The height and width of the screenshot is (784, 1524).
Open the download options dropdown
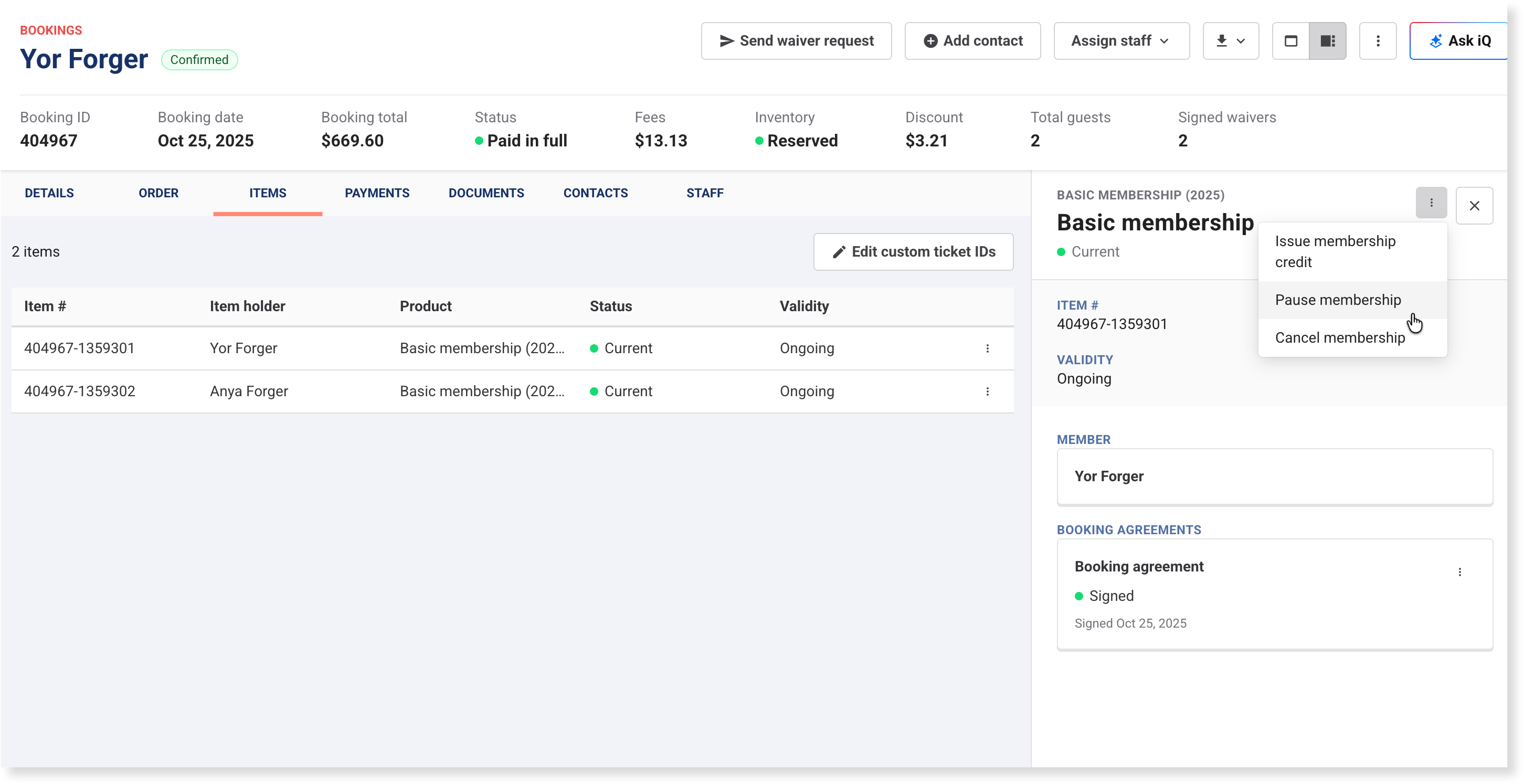pyautogui.click(x=1231, y=41)
